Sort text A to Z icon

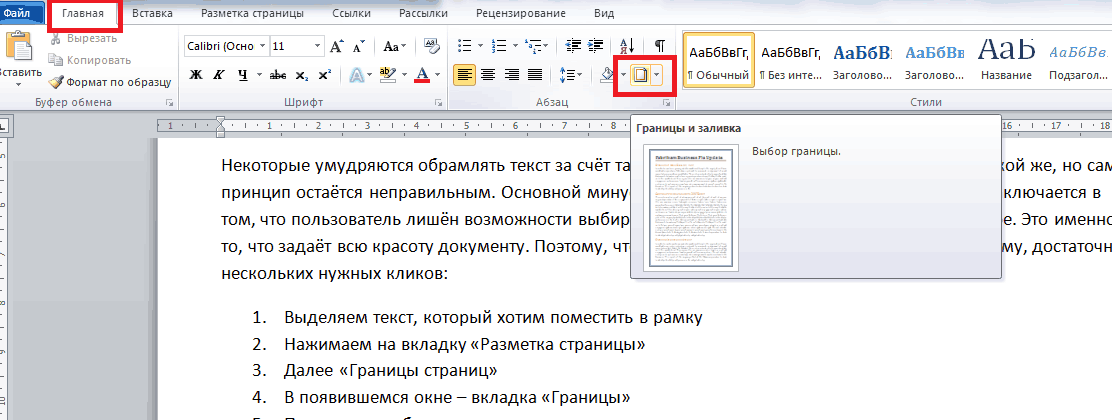(628, 46)
